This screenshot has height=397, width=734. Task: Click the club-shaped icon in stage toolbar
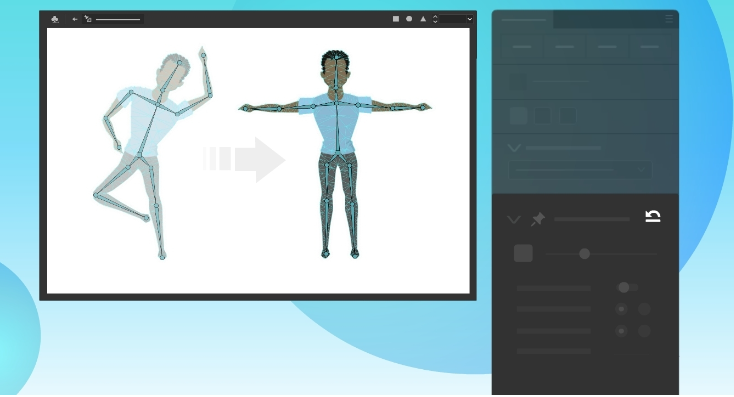[x=55, y=19]
